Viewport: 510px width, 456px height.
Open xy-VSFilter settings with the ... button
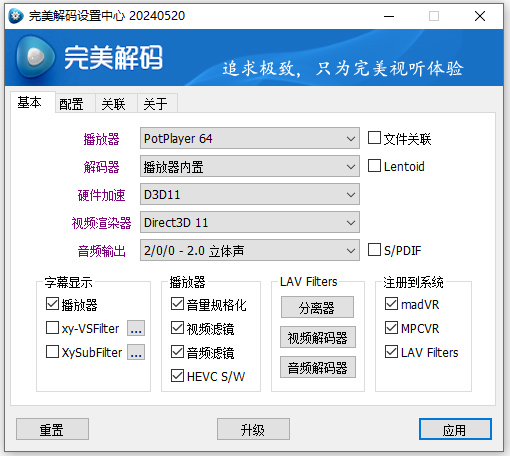click(136, 328)
